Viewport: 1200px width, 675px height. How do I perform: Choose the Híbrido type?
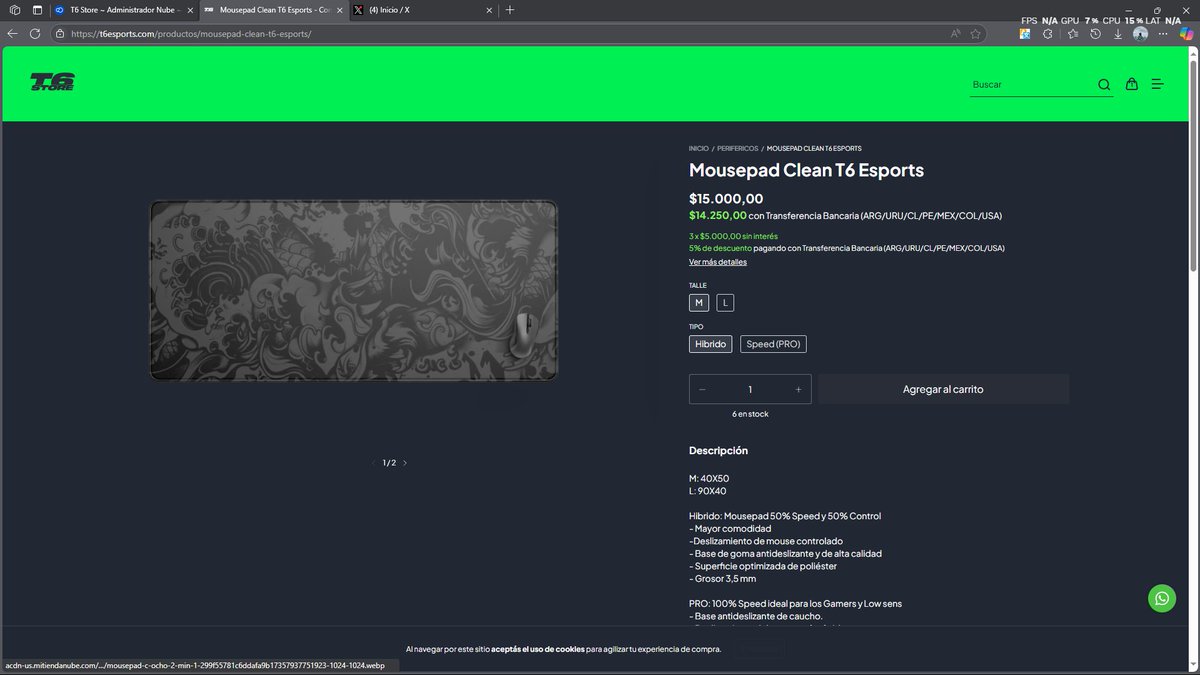point(710,344)
